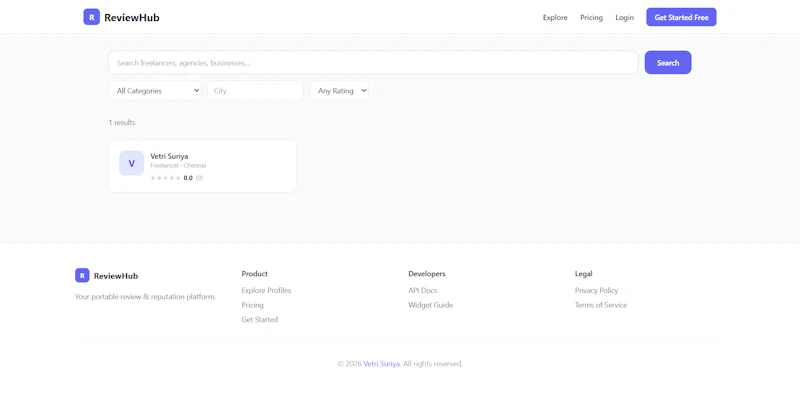The height and width of the screenshot is (393, 800).
Task: Open the API Docs footer link
Action: click(x=422, y=290)
